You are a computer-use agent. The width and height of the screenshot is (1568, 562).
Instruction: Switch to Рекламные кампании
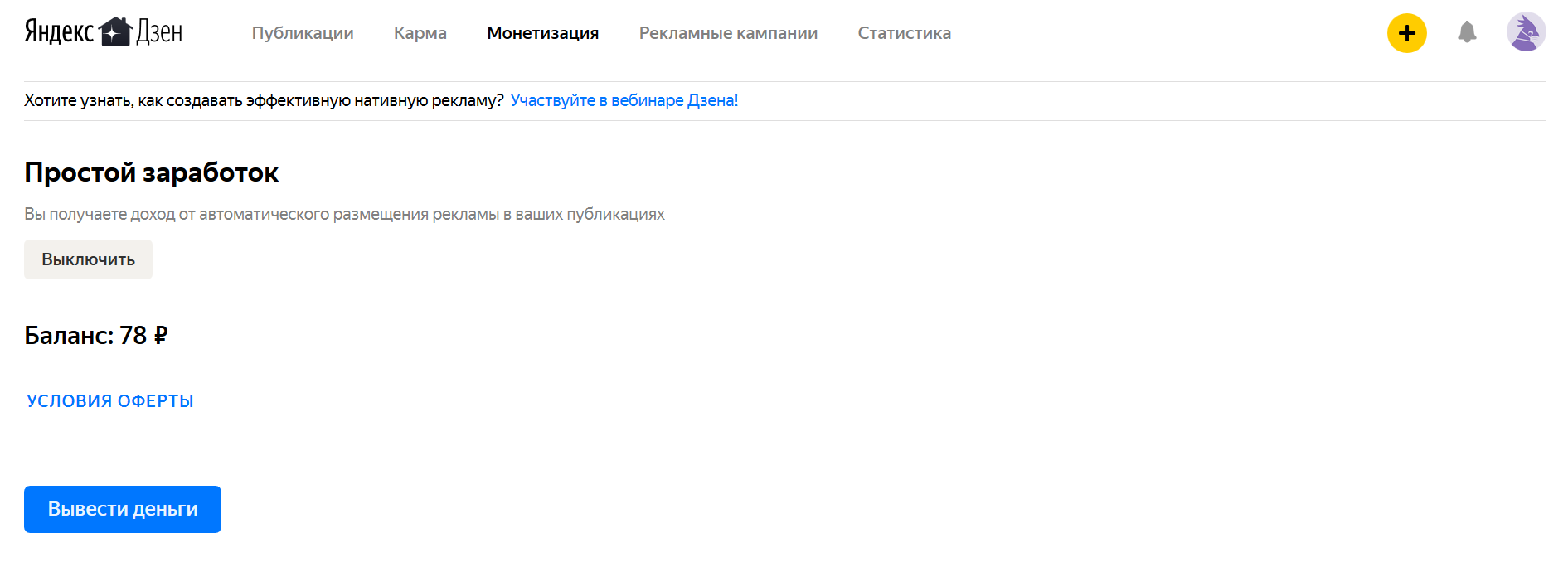[x=728, y=33]
